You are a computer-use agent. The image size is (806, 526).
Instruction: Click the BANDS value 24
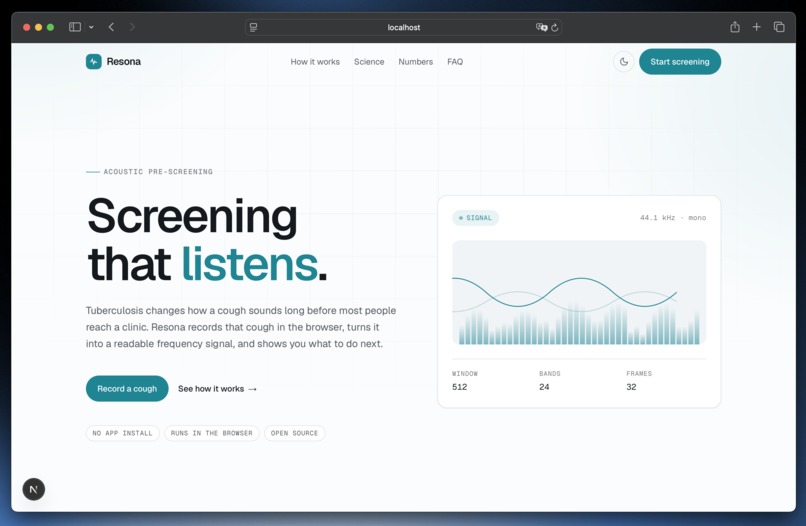pyautogui.click(x=544, y=387)
